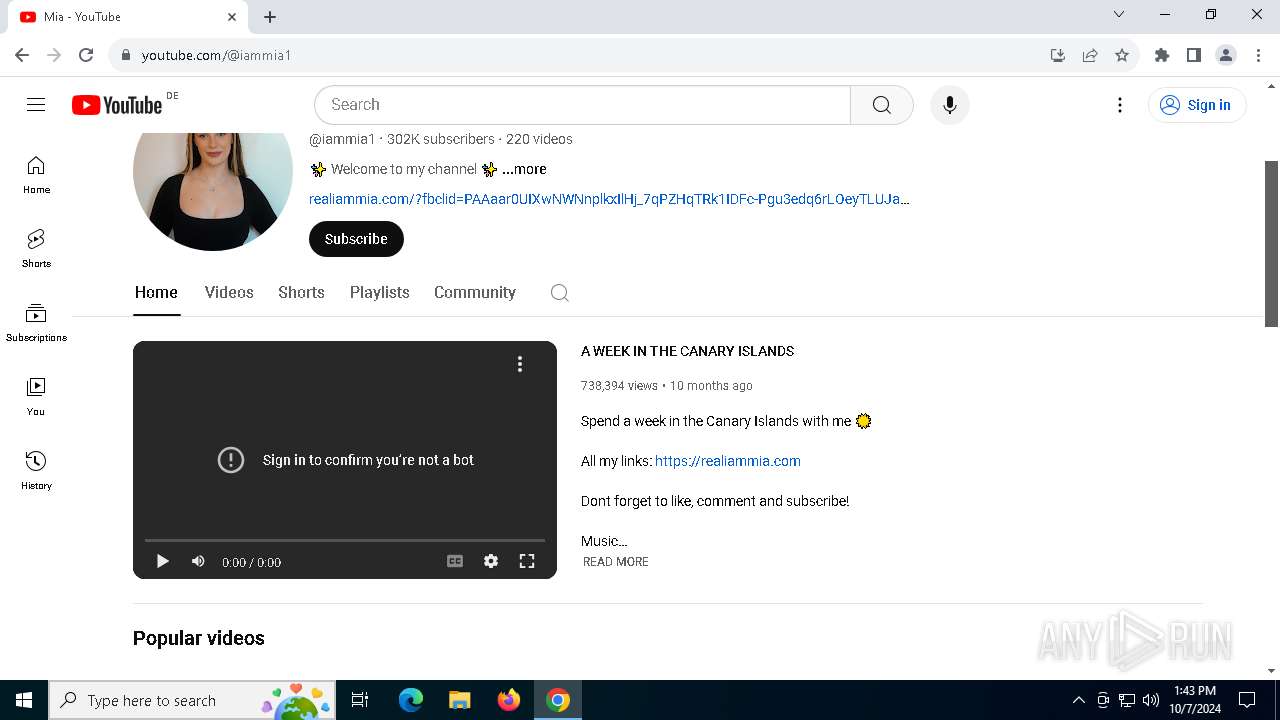The height and width of the screenshot is (720, 1280).
Task: Select the channel Home tab
Action: tap(156, 292)
